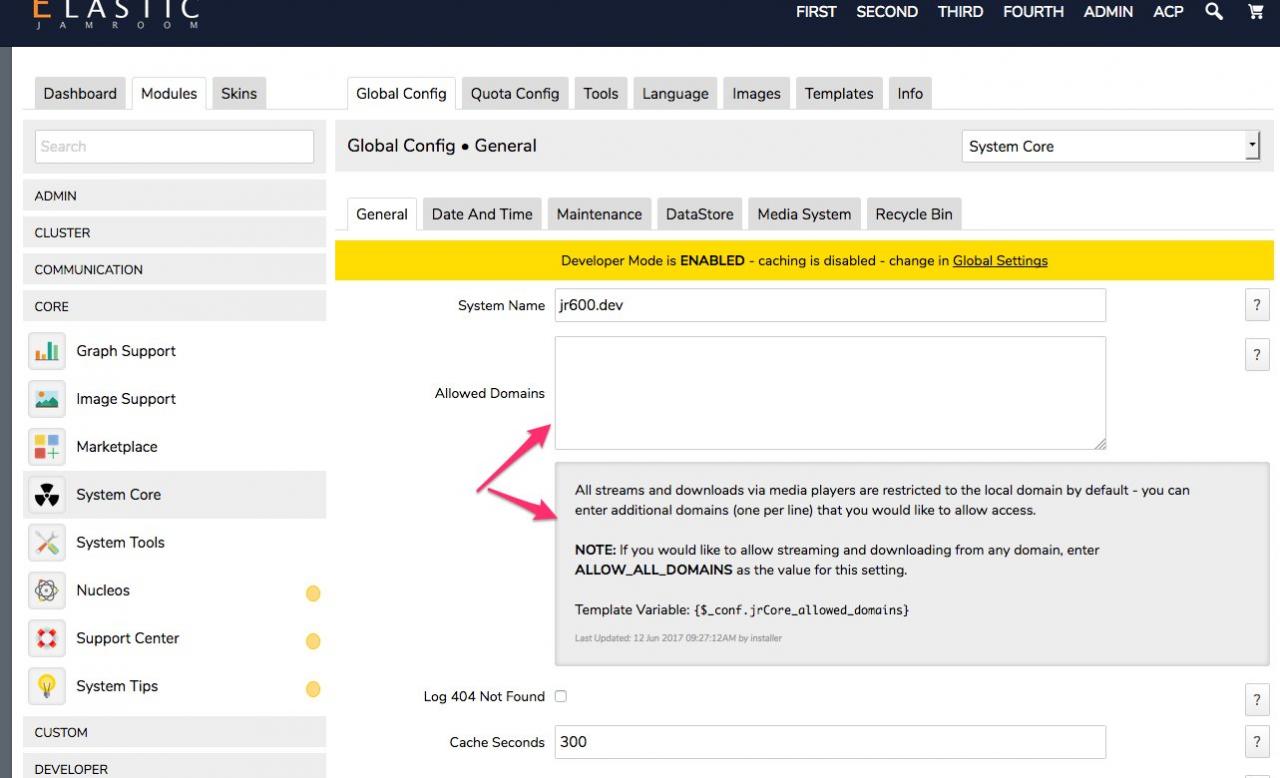Open the Nucleos atom icon
Image resolution: width=1280 pixels, height=778 pixels.
pyautogui.click(x=47, y=591)
